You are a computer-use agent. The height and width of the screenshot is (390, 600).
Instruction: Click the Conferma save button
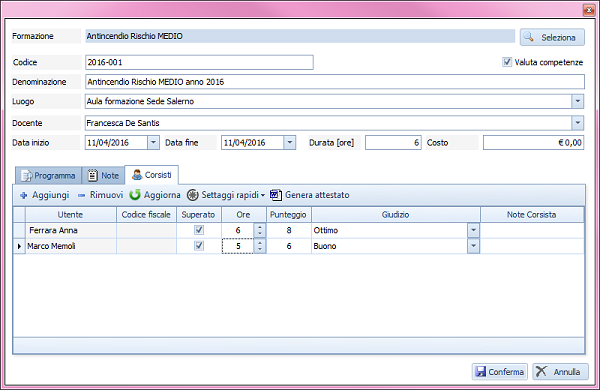500,371
